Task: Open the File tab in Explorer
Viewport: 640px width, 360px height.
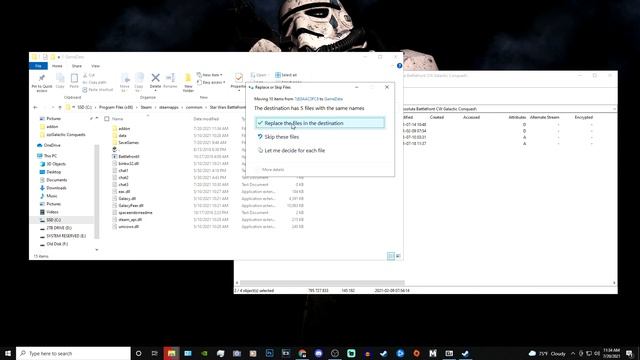Action: click(38, 66)
